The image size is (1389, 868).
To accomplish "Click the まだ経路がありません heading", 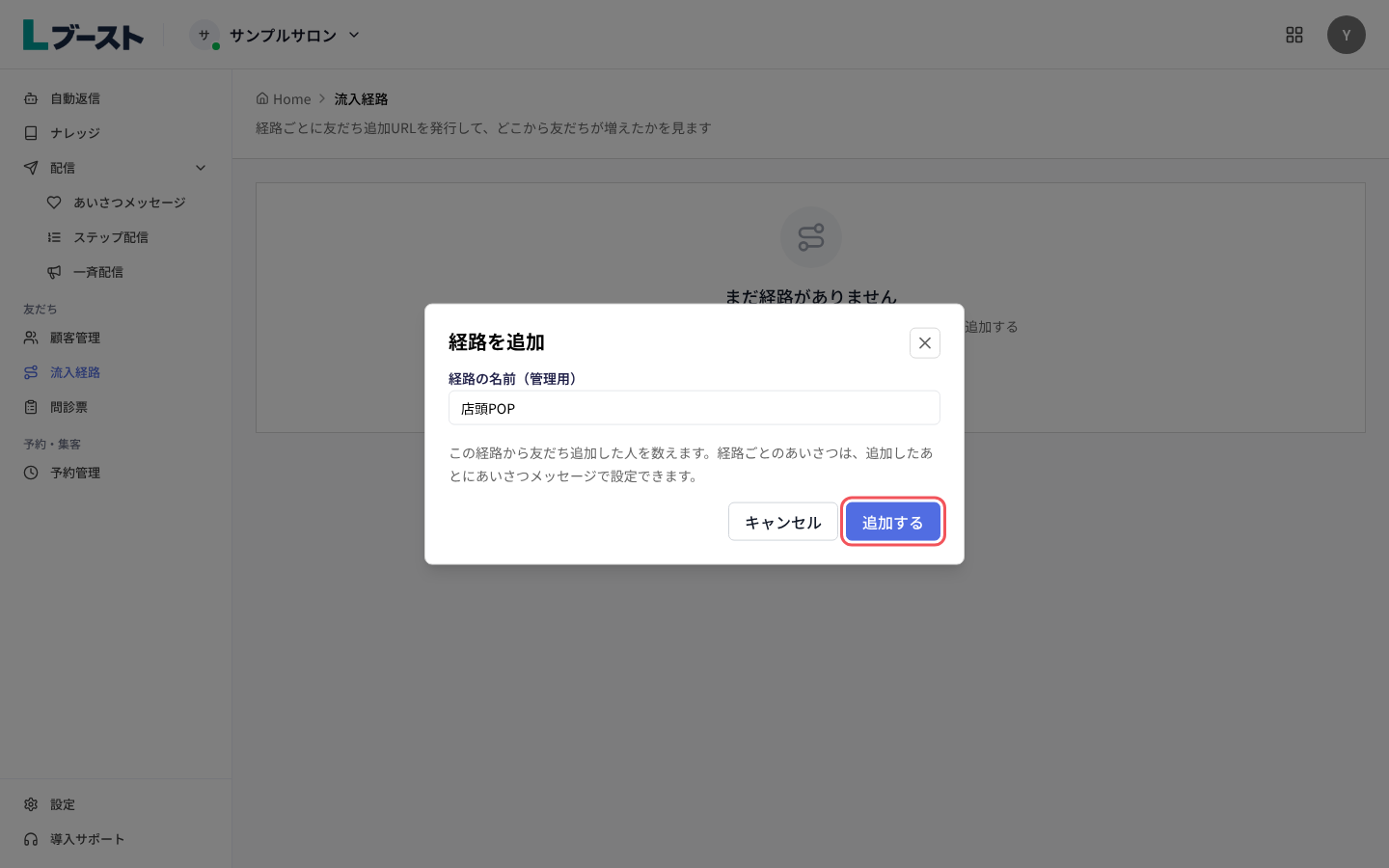I will click(811, 296).
